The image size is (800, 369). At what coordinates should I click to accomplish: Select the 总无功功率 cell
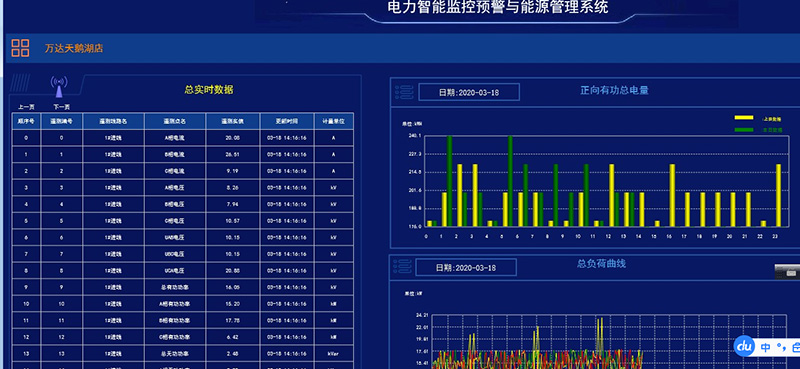(175, 354)
